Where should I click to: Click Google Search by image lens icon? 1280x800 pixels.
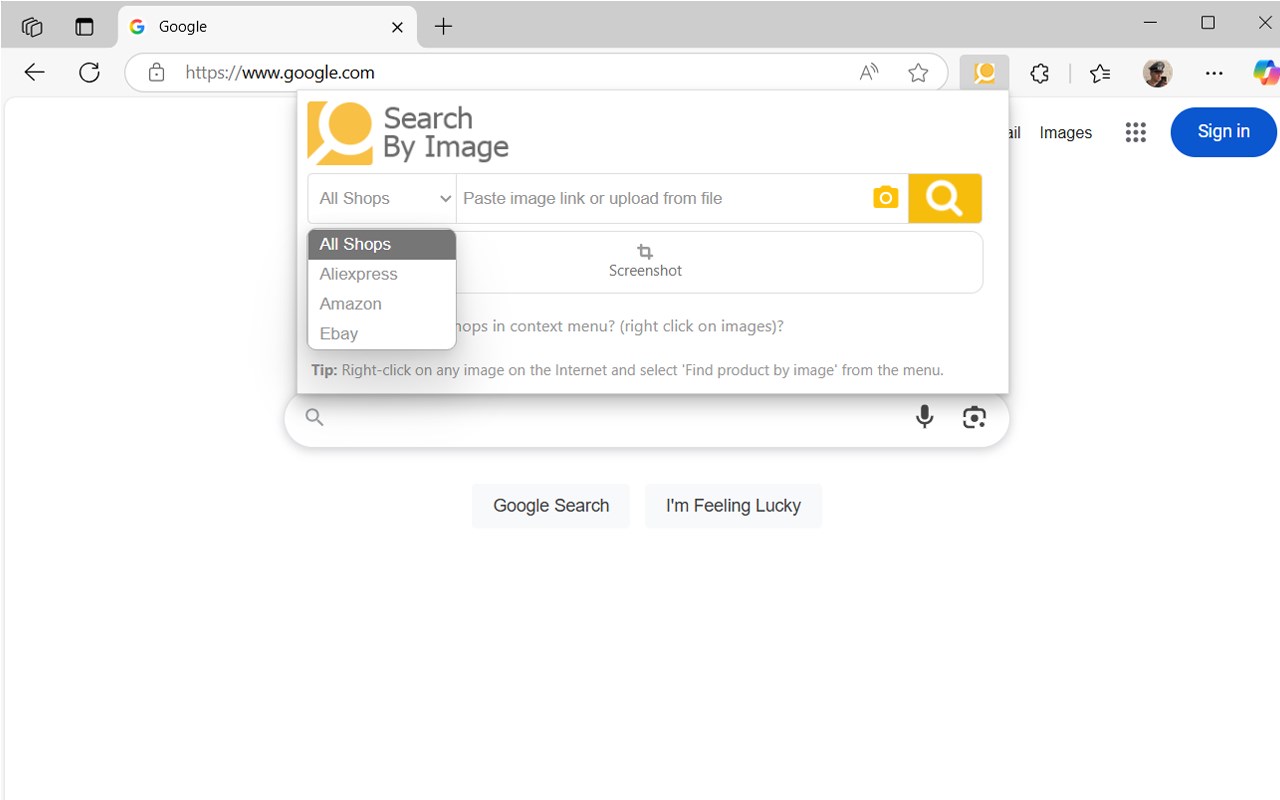coord(974,417)
